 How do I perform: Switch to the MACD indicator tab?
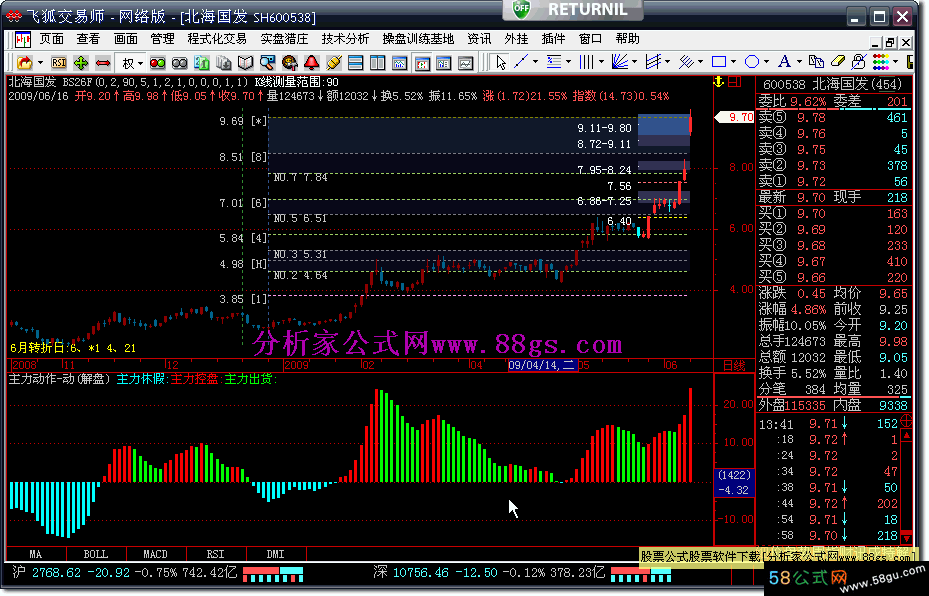point(156,554)
